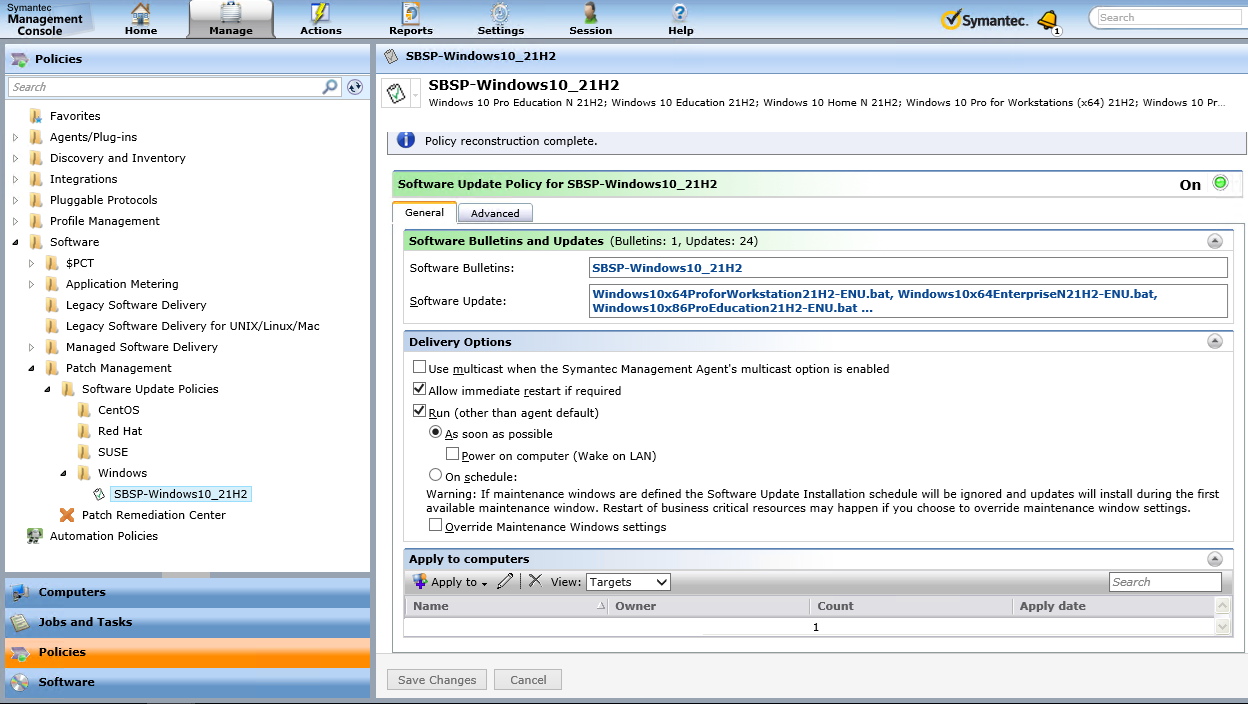
Task: Switch to the Advanced tab
Action: [495, 213]
